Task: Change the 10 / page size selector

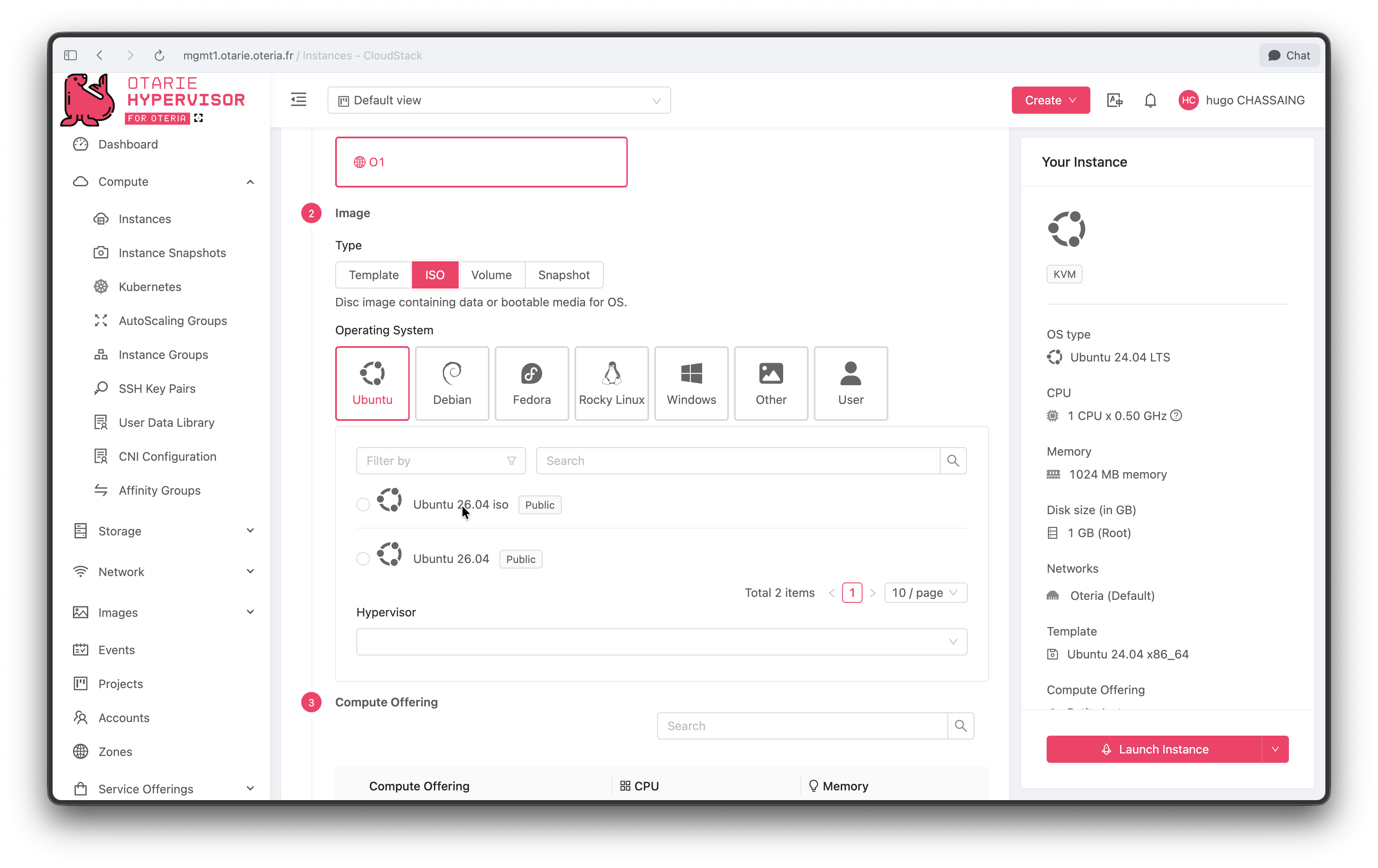Action: (x=925, y=593)
